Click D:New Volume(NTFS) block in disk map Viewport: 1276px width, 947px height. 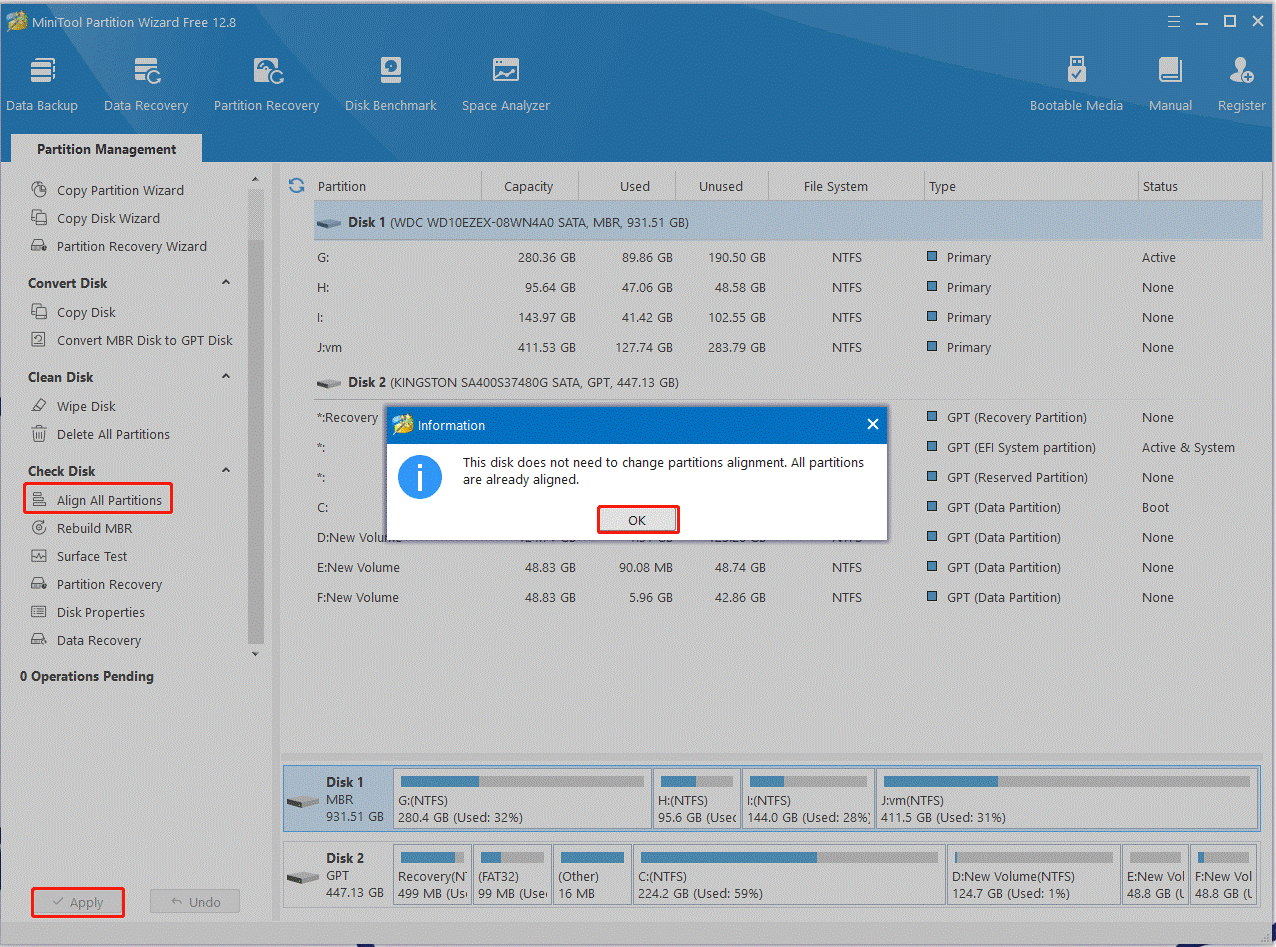[1033, 875]
